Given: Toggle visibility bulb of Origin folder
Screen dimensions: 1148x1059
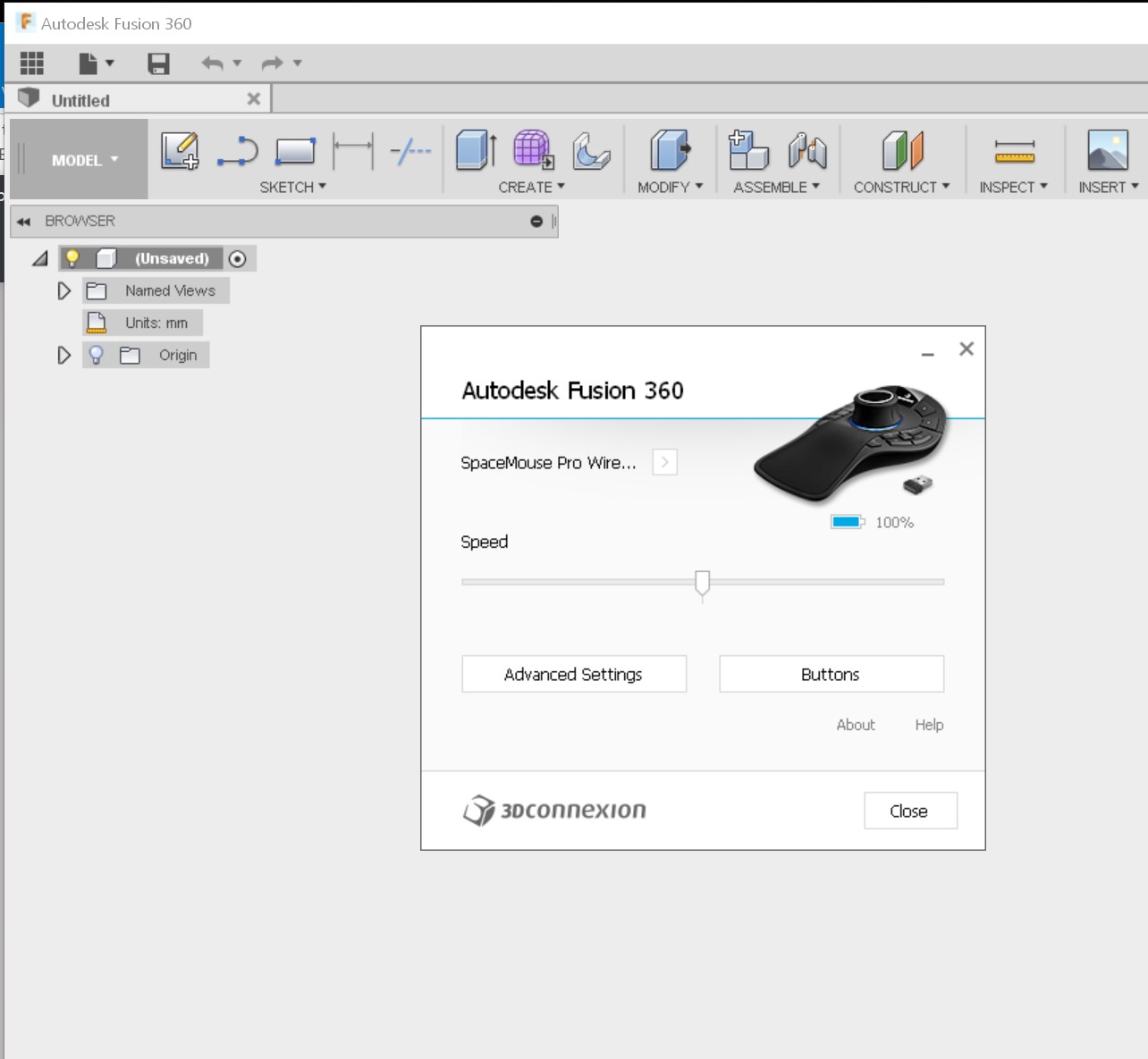Looking at the screenshot, I should point(96,355).
